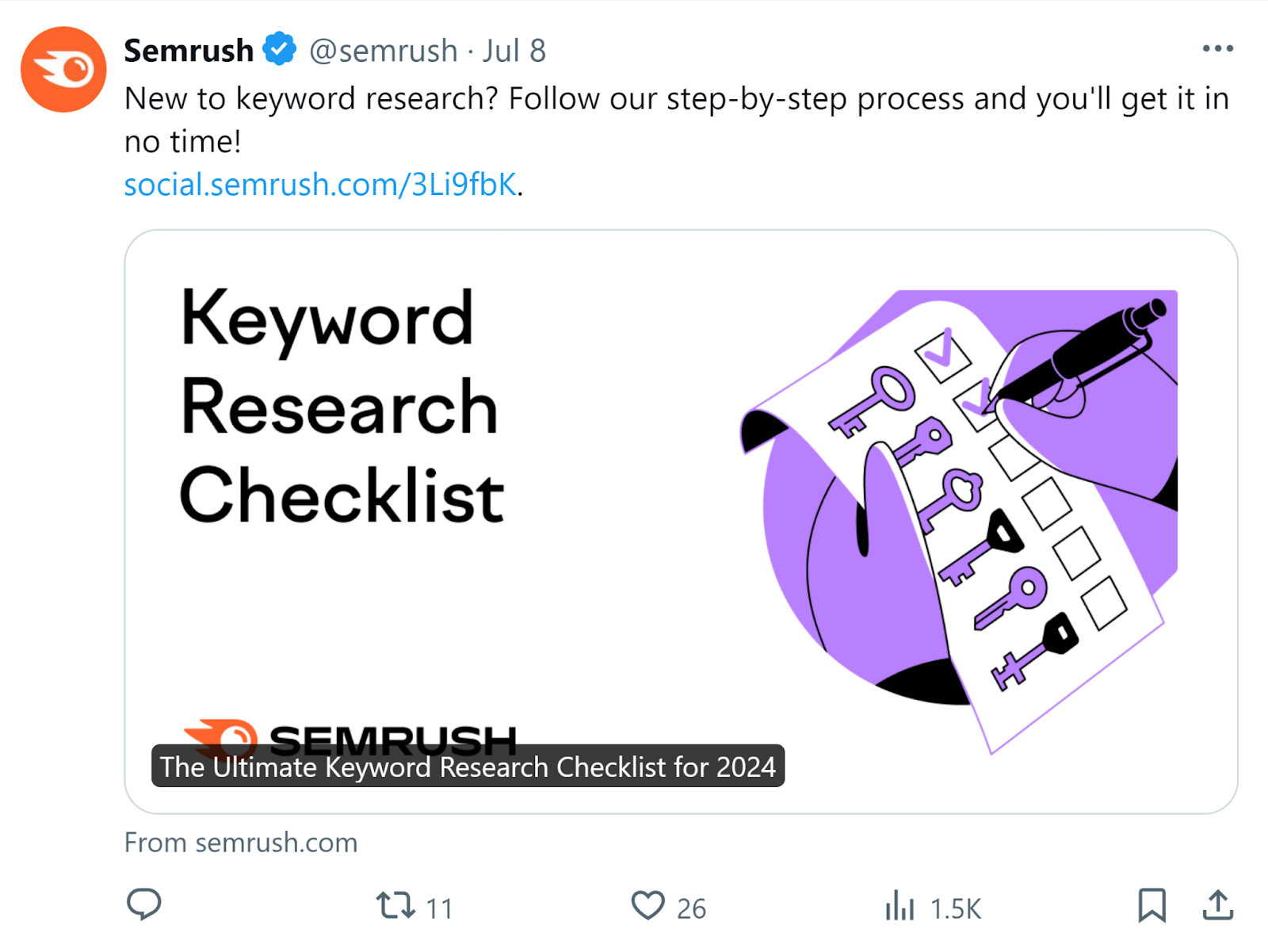Toggle the bookmark state of this post
This screenshot has width=1268, height=952.
pyautogui.click(x=1152, y=903)
